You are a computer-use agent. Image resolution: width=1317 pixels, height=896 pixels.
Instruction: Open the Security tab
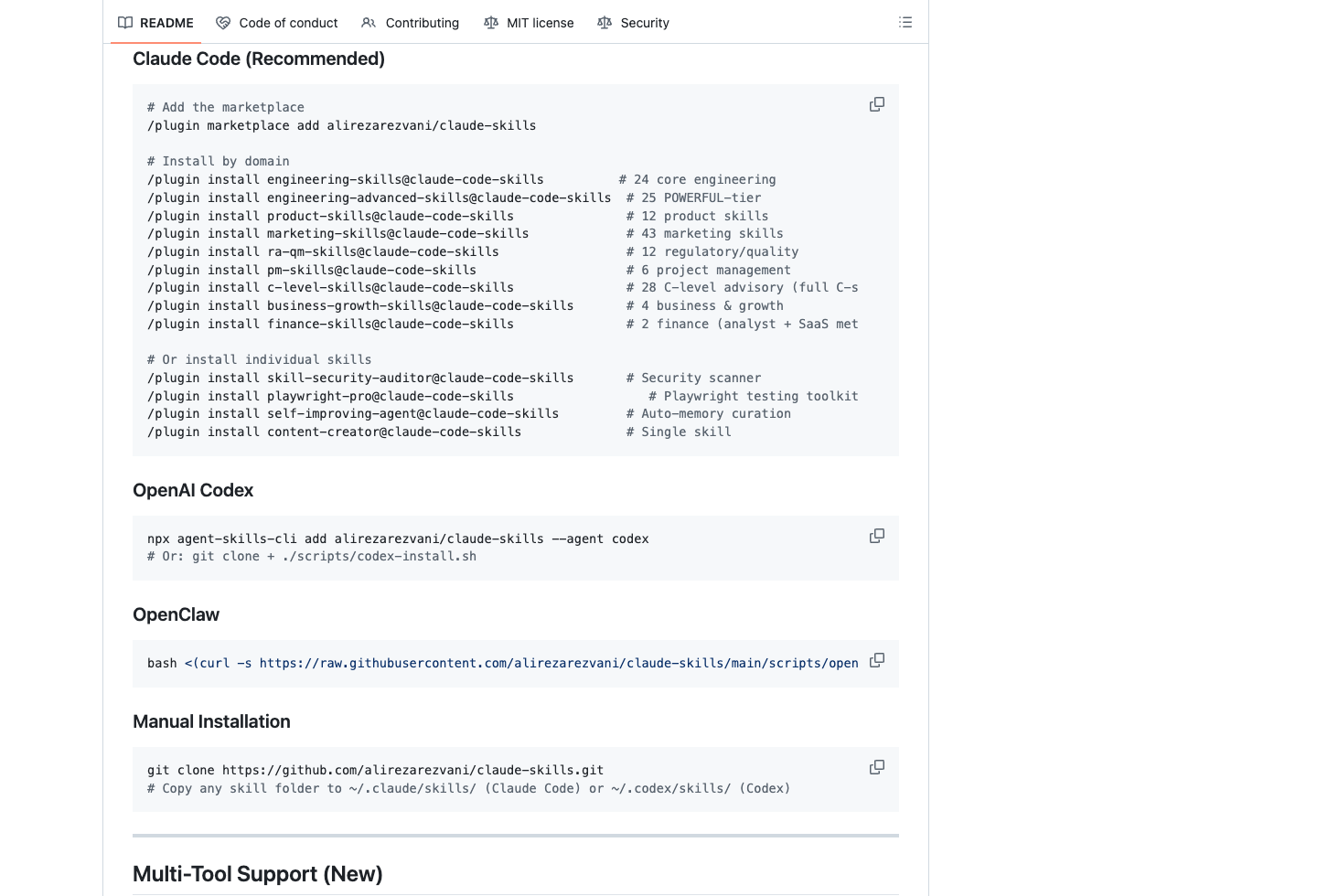(x=633, y=23)
